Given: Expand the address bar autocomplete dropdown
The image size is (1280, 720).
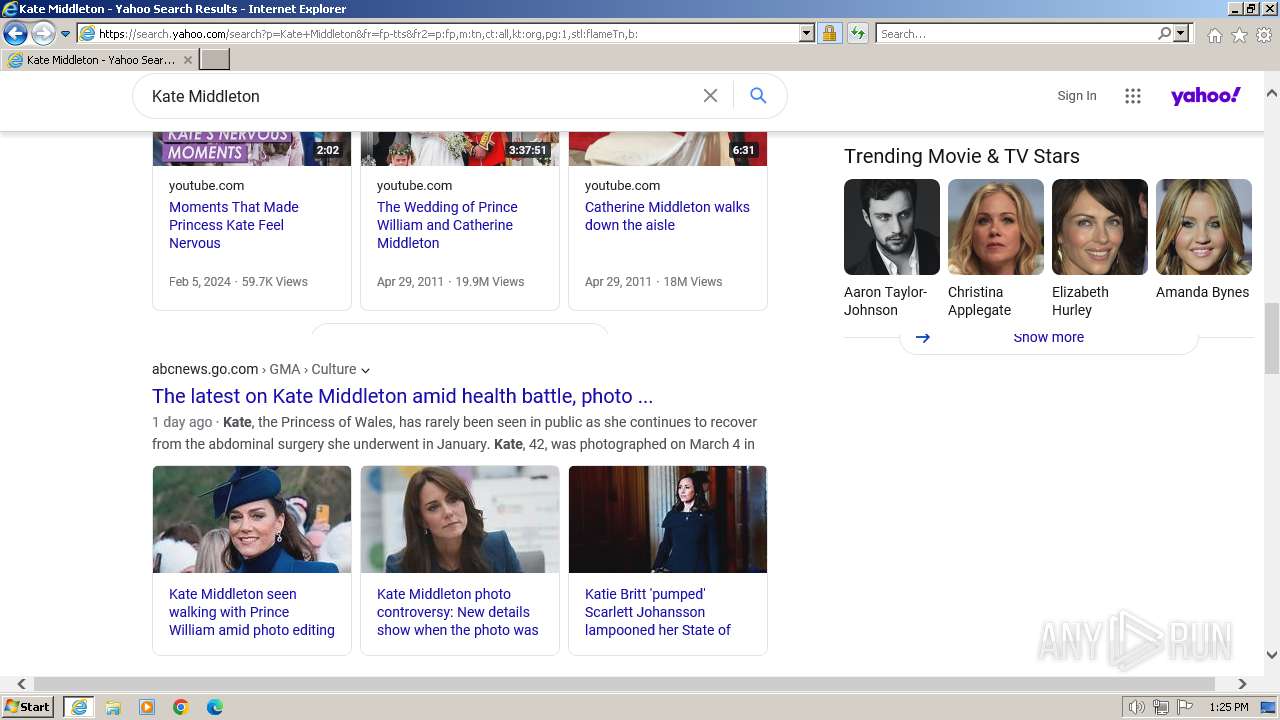Looking at the screenshot, I should point(807,33).
